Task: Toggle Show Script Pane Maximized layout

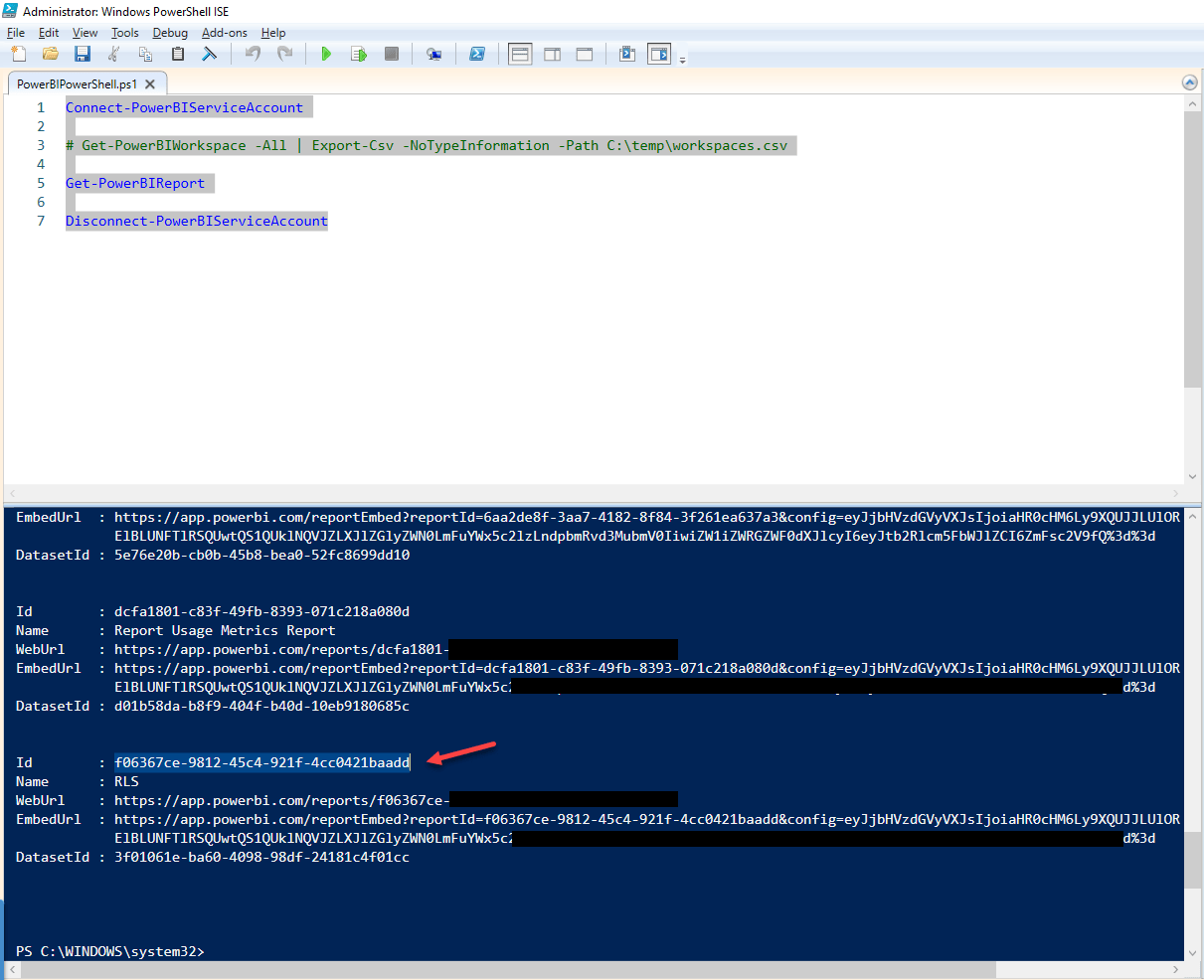Action: [x=584, y=54]
